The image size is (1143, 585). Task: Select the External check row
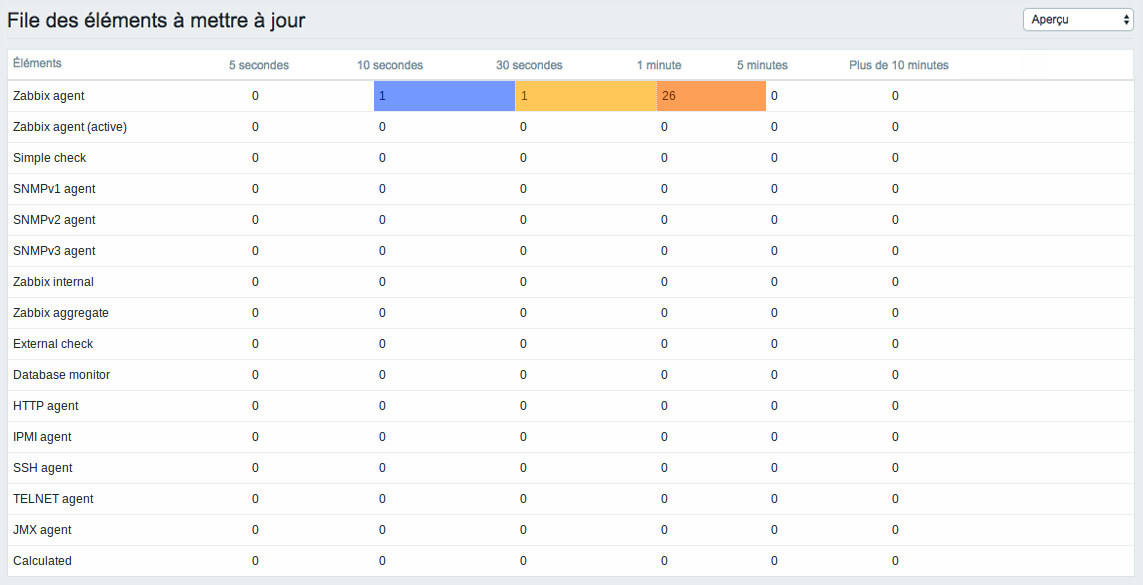pyautogui.click(x=571, y=344)
